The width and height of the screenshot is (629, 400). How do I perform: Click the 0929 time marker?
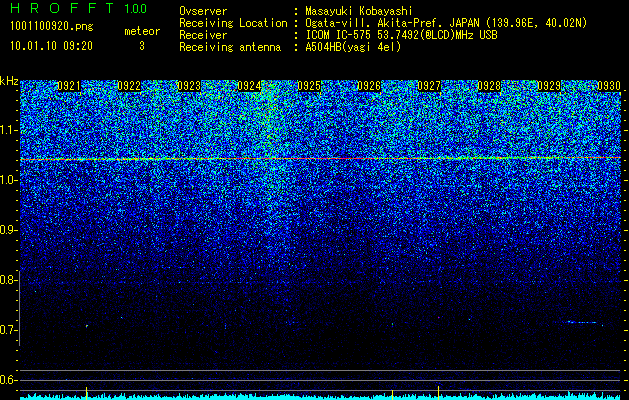tap(549, 86)
